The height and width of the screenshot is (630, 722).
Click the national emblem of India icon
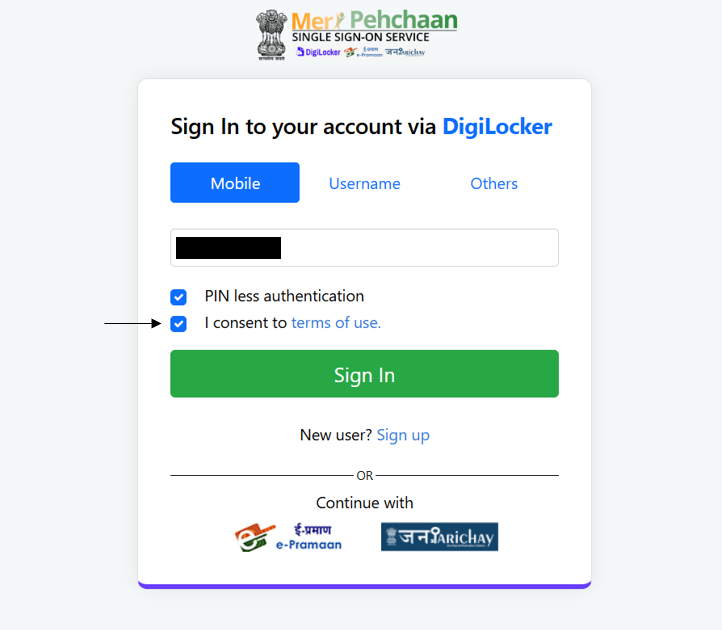coord(272,35)
